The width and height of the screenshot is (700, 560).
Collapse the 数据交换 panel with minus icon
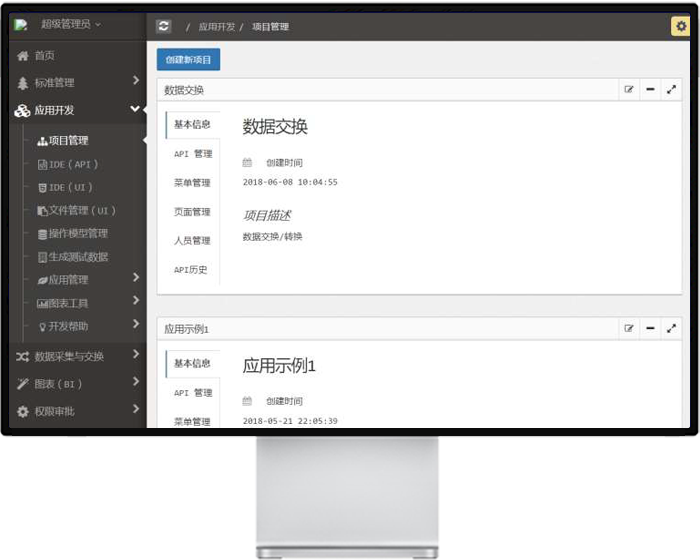650,90
